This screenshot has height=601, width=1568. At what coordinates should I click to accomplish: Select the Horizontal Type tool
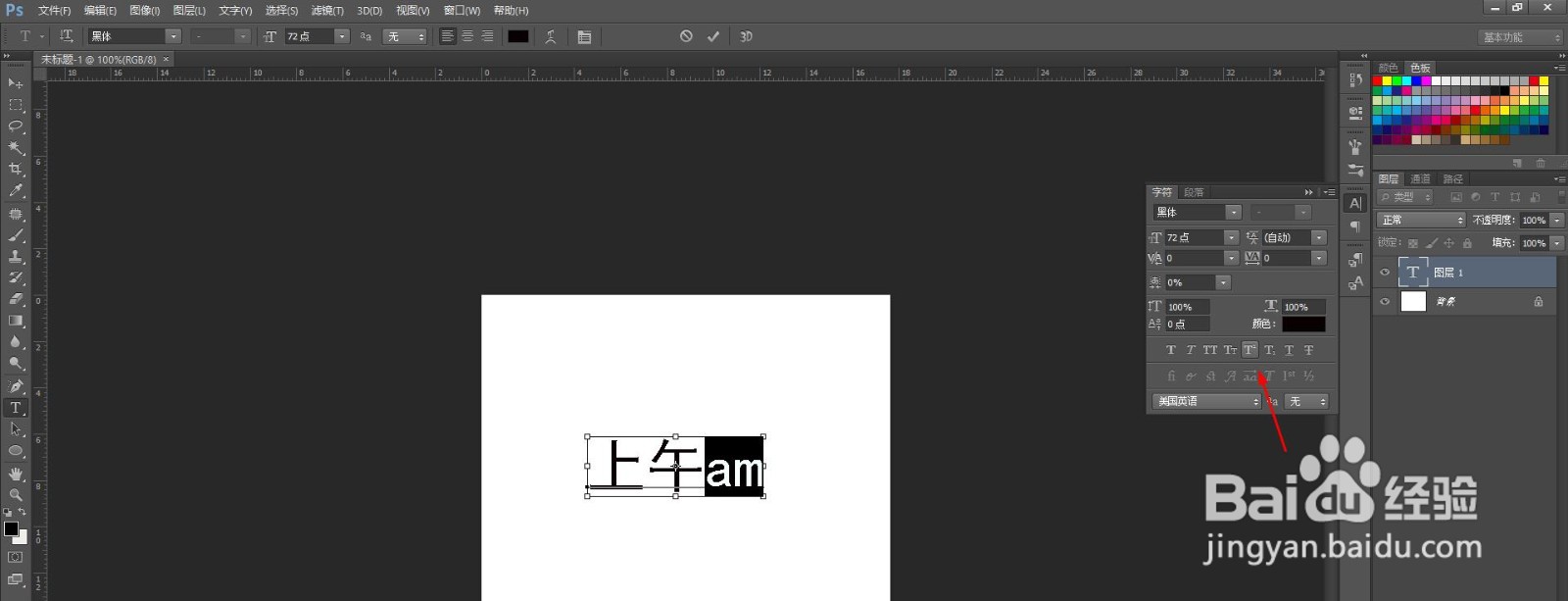[15, 408]
